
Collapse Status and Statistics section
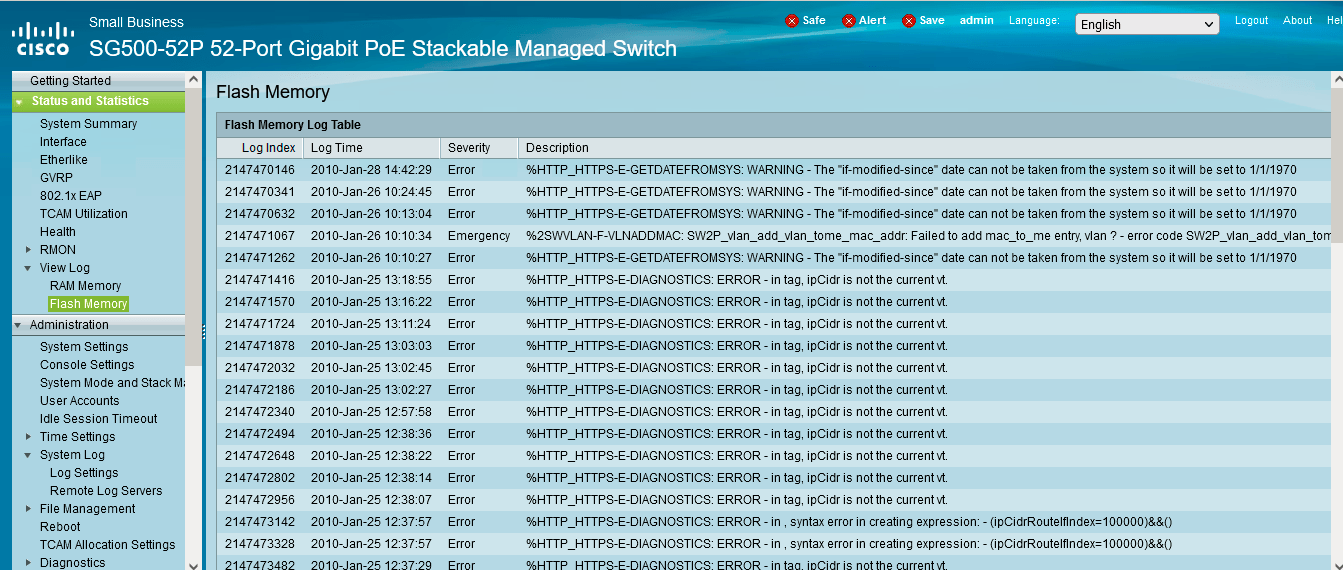18,102
